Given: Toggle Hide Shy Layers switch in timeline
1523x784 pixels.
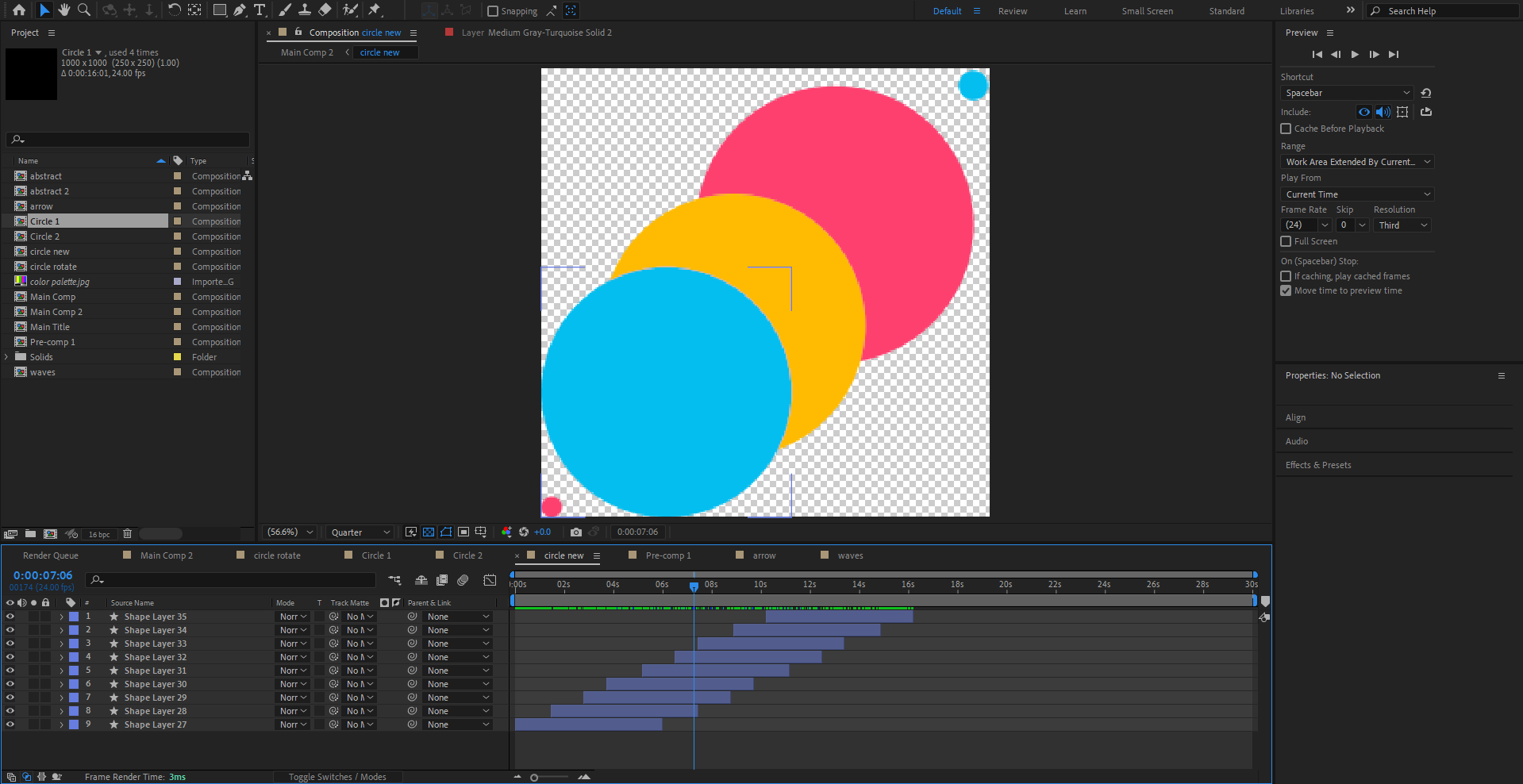Looking at the screenshot, I should [x=421, y=580].
